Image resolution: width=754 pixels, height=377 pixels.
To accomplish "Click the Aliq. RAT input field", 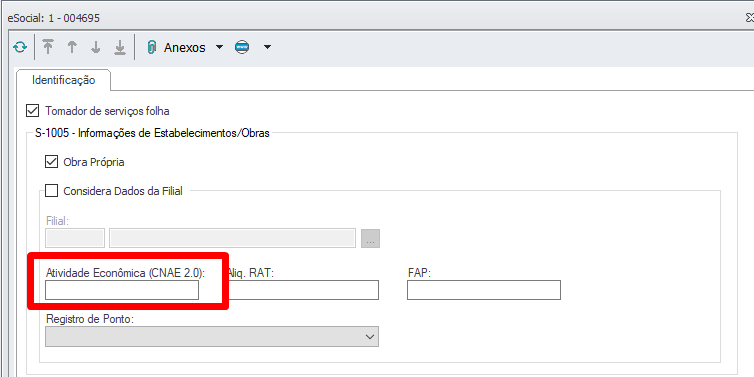I will click(x=303, y=290).
